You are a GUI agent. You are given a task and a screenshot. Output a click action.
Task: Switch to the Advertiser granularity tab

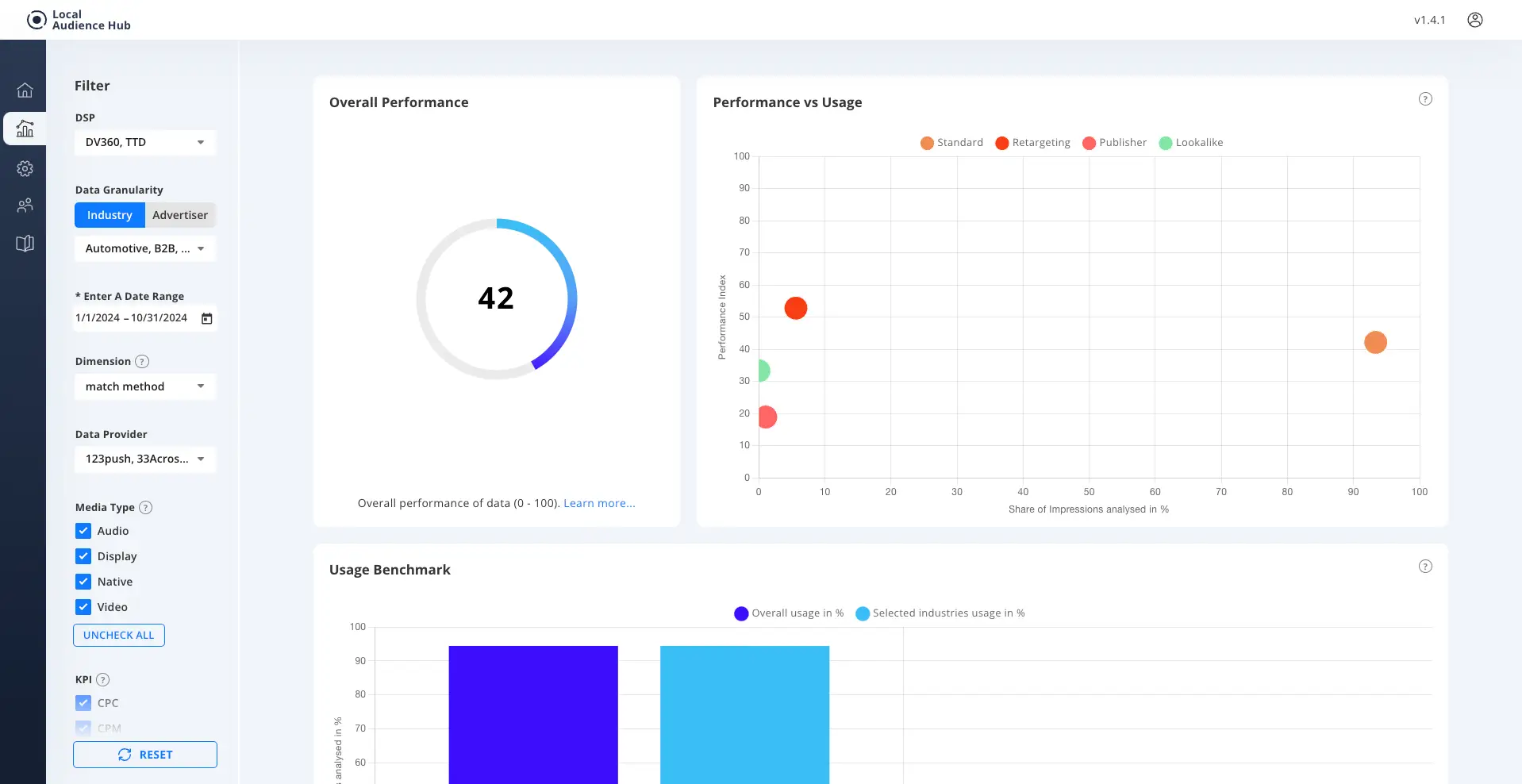(180, 215)
